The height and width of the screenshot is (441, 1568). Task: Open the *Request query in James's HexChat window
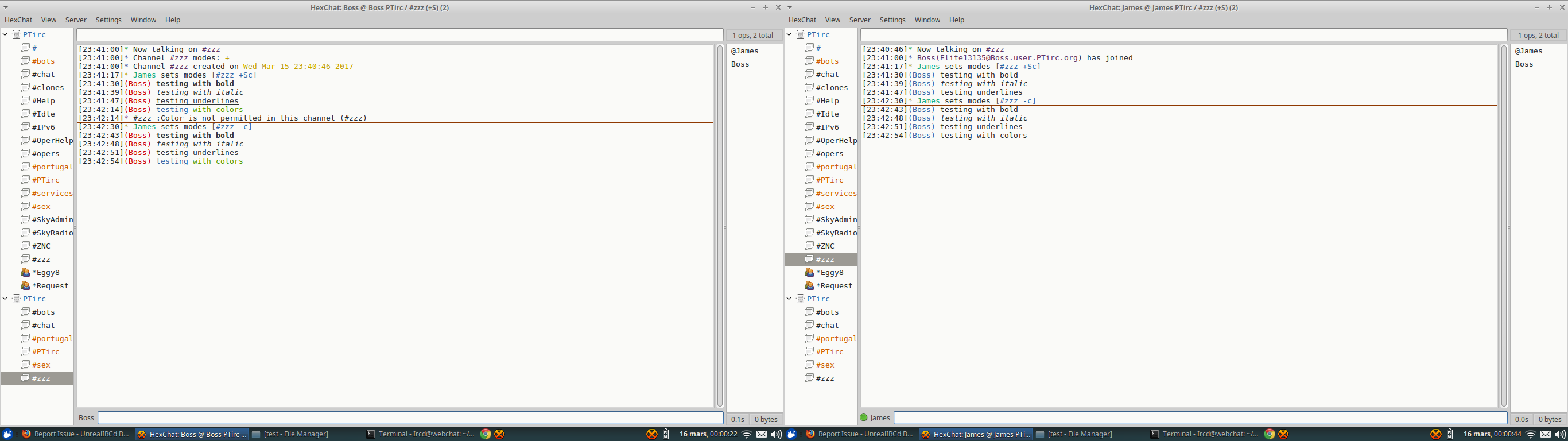[833, 286]
